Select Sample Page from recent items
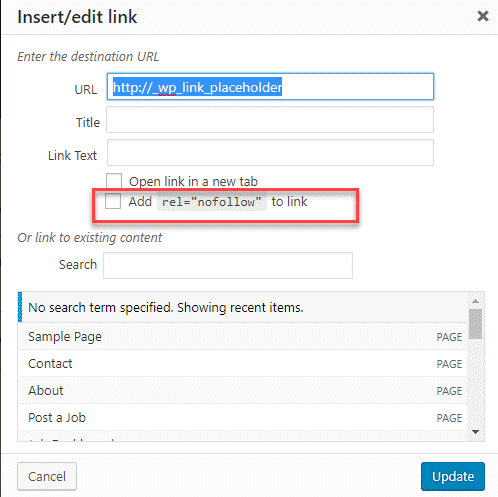 [243, 336]
